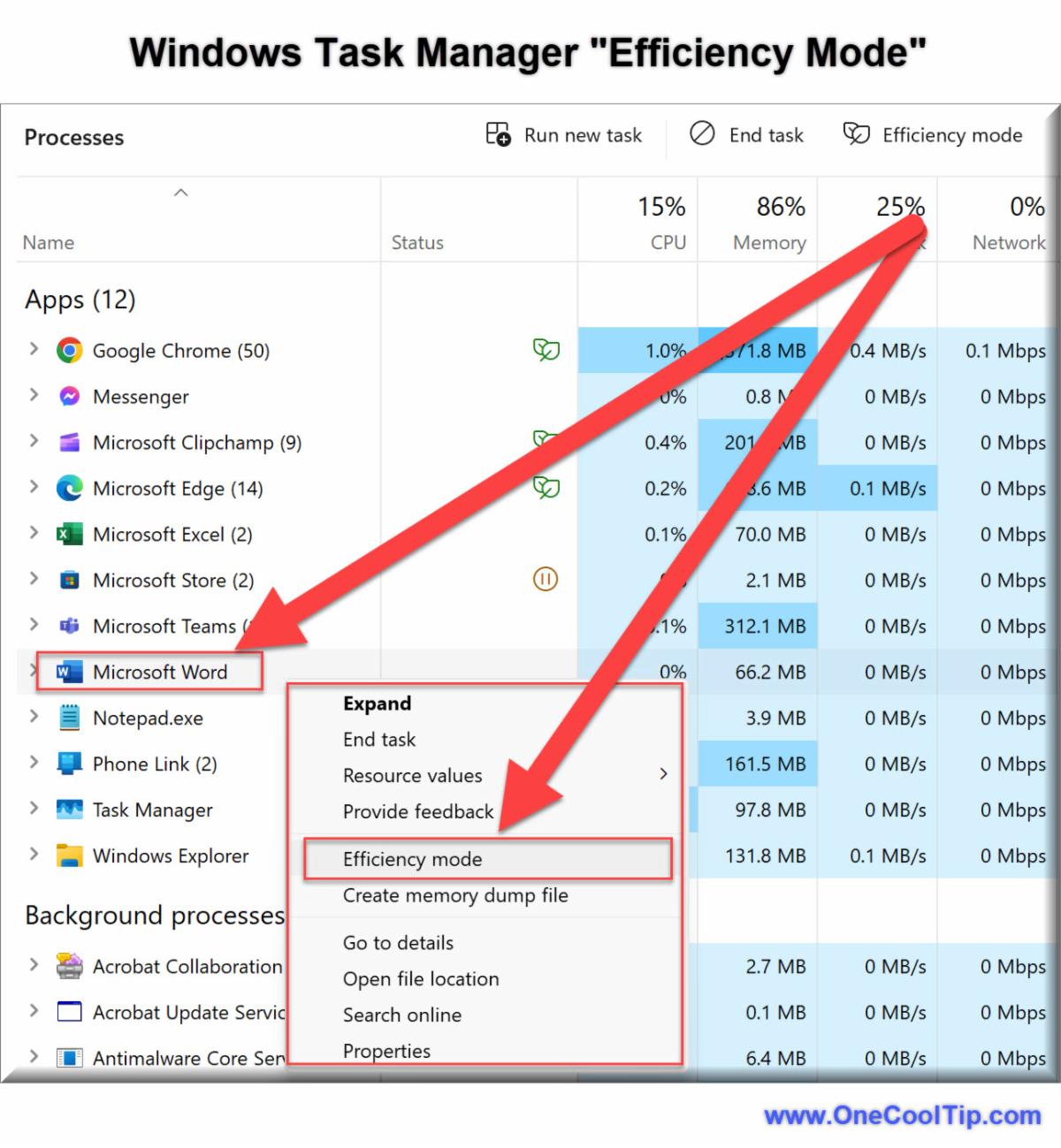
Task: Sort processes by the CPU column
Action: pyautogui.click(x=668, y=242)
